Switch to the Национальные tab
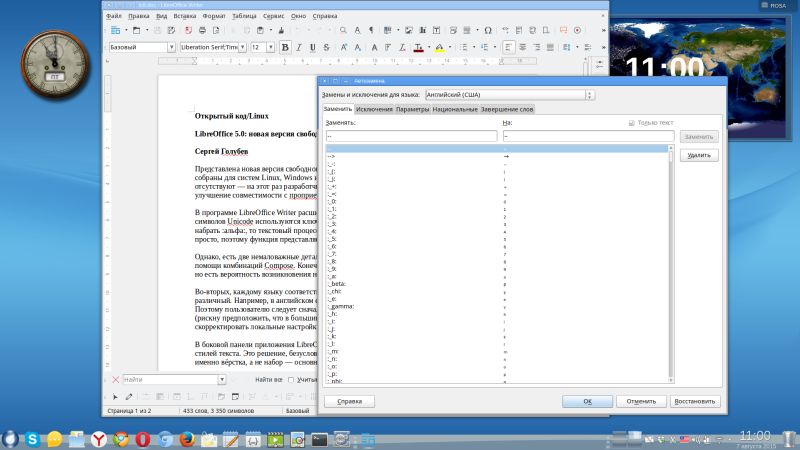 click(x=455, y=109)
